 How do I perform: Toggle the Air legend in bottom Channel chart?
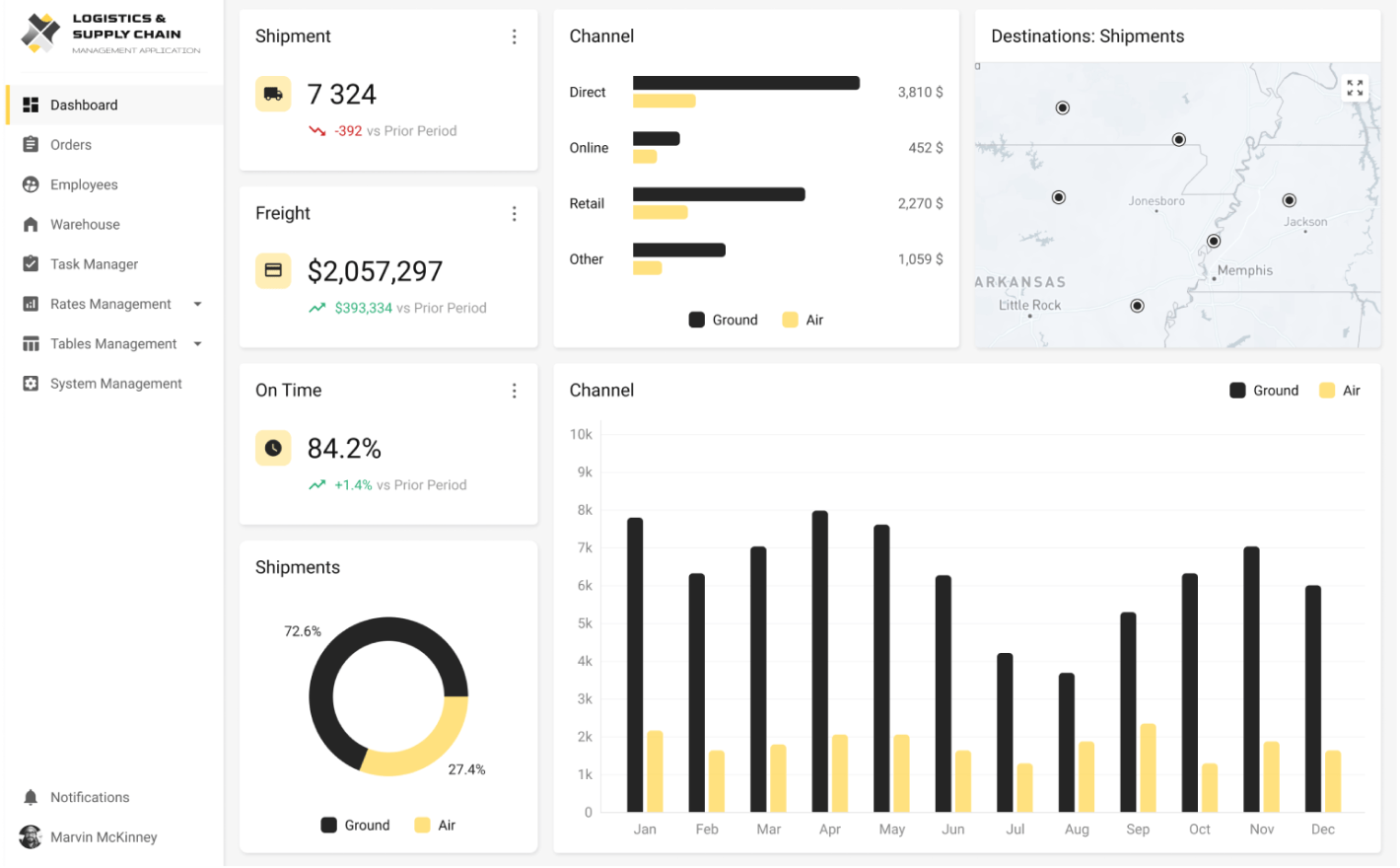tap(1339, 390)
